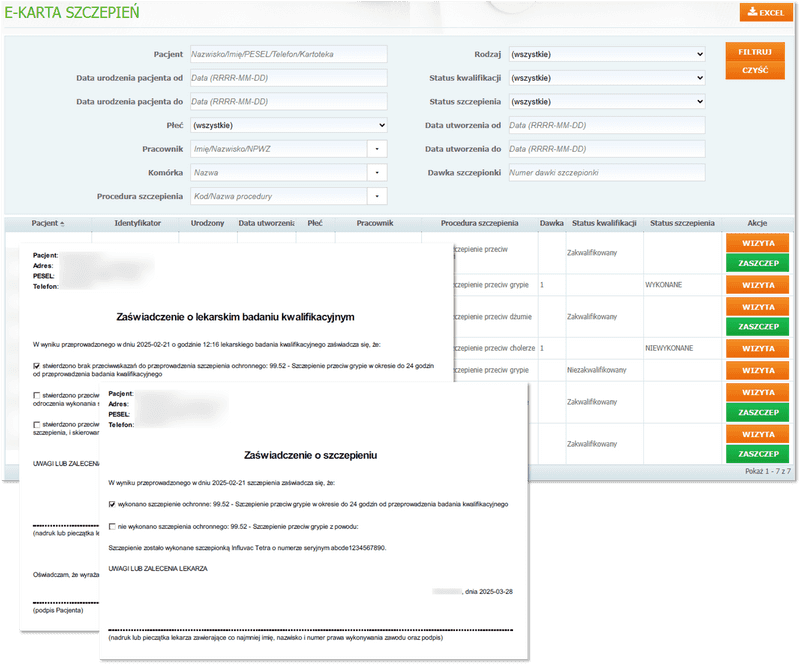Open the Status kwalifikacji dropdown
Viewport: 800px width, 664px height.
coord(607,78)
